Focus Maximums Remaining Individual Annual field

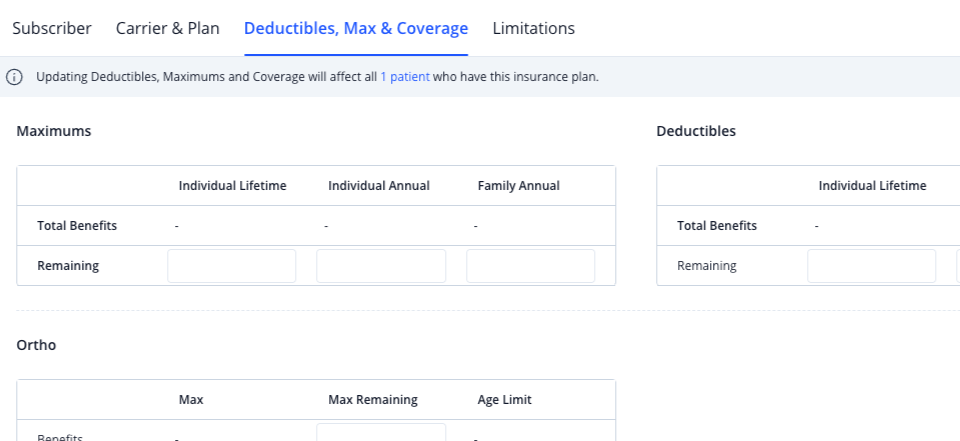click(x=381, y=266)
